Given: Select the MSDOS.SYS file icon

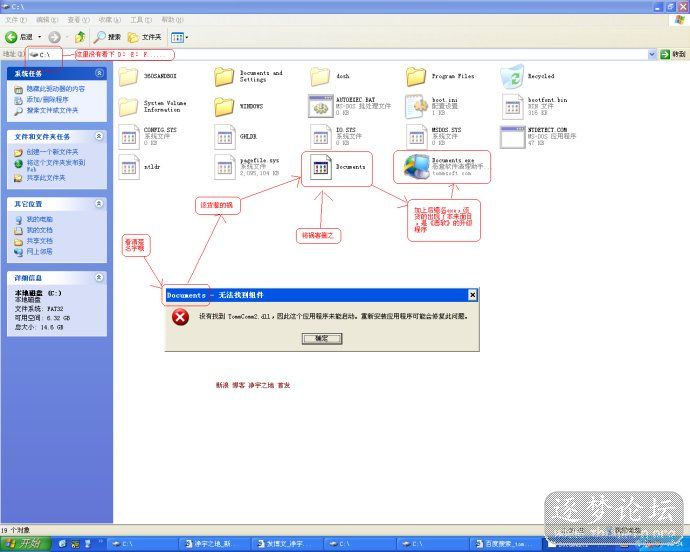Looking at the screenshot, I should (416, 136).
